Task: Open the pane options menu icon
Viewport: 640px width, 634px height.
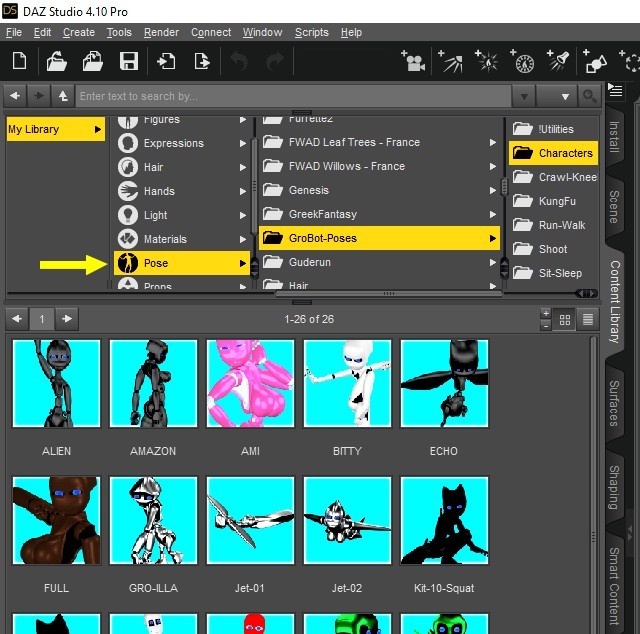Action: coord(615,90)
